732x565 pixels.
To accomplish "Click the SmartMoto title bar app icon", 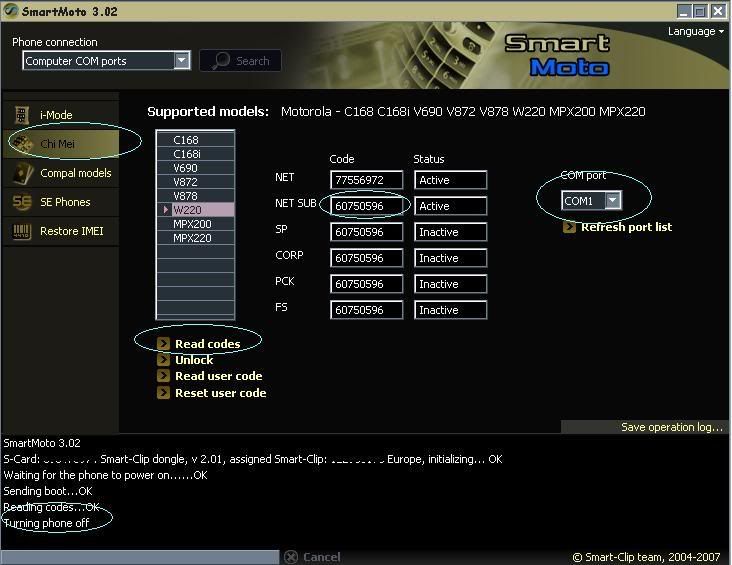I will tap(10, 10).
